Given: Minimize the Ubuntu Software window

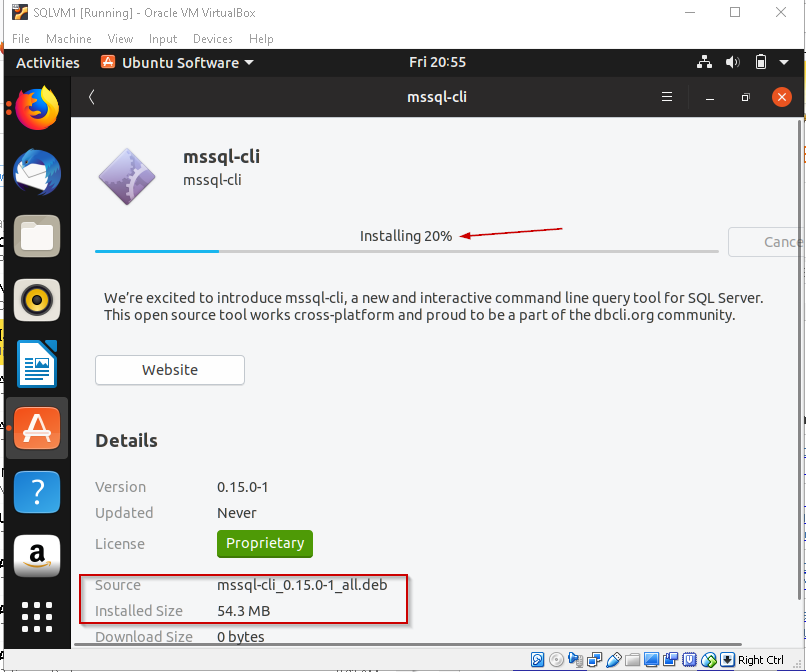Looking at the screenshot, I should 710,97.
